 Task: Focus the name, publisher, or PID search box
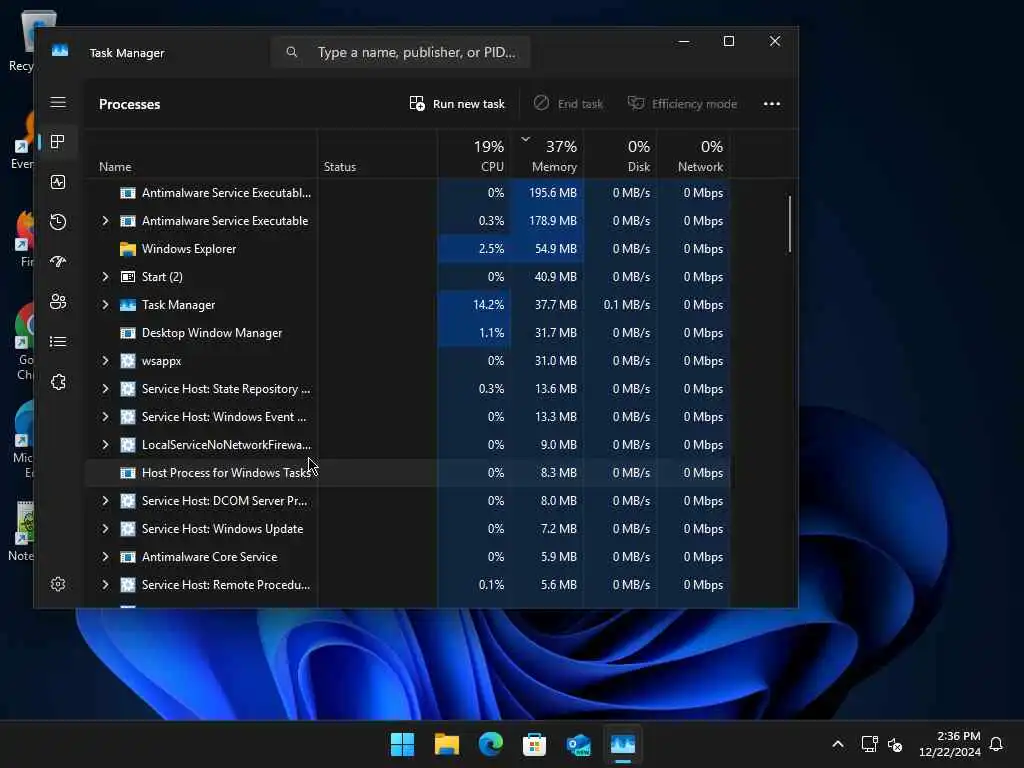pyautogui.click(x=400, y=52)
